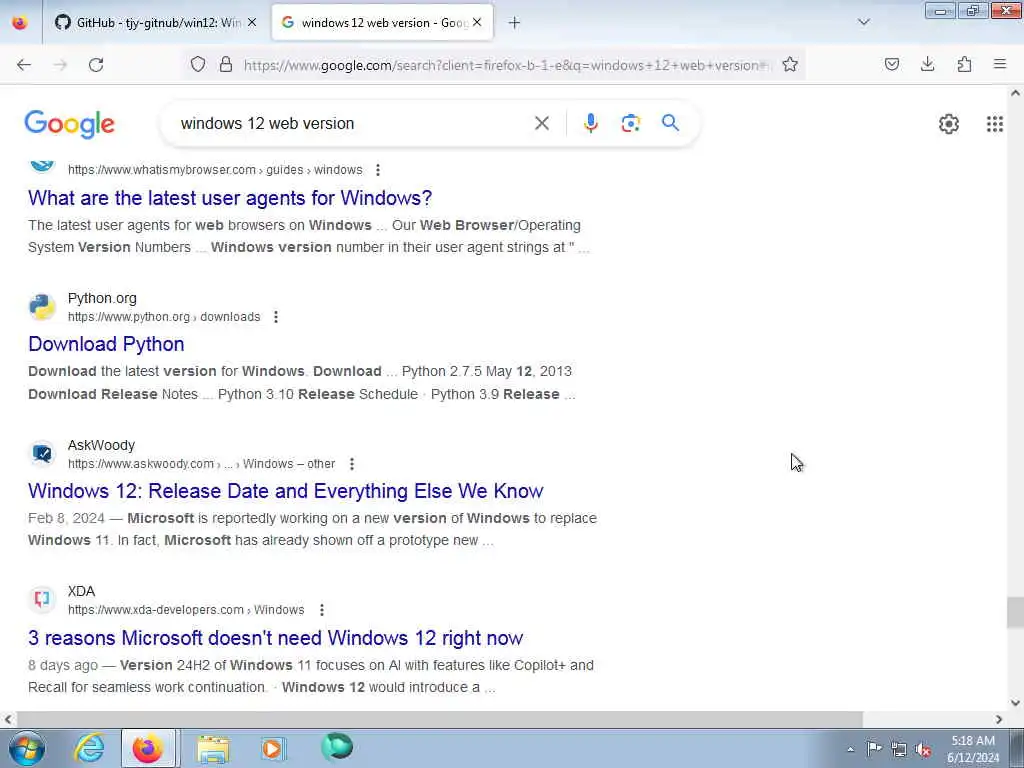This screenshot has height=768, width=1024.
Task: Click the XDA favicon
Action: pyautogui.click(x=42, y=599)
